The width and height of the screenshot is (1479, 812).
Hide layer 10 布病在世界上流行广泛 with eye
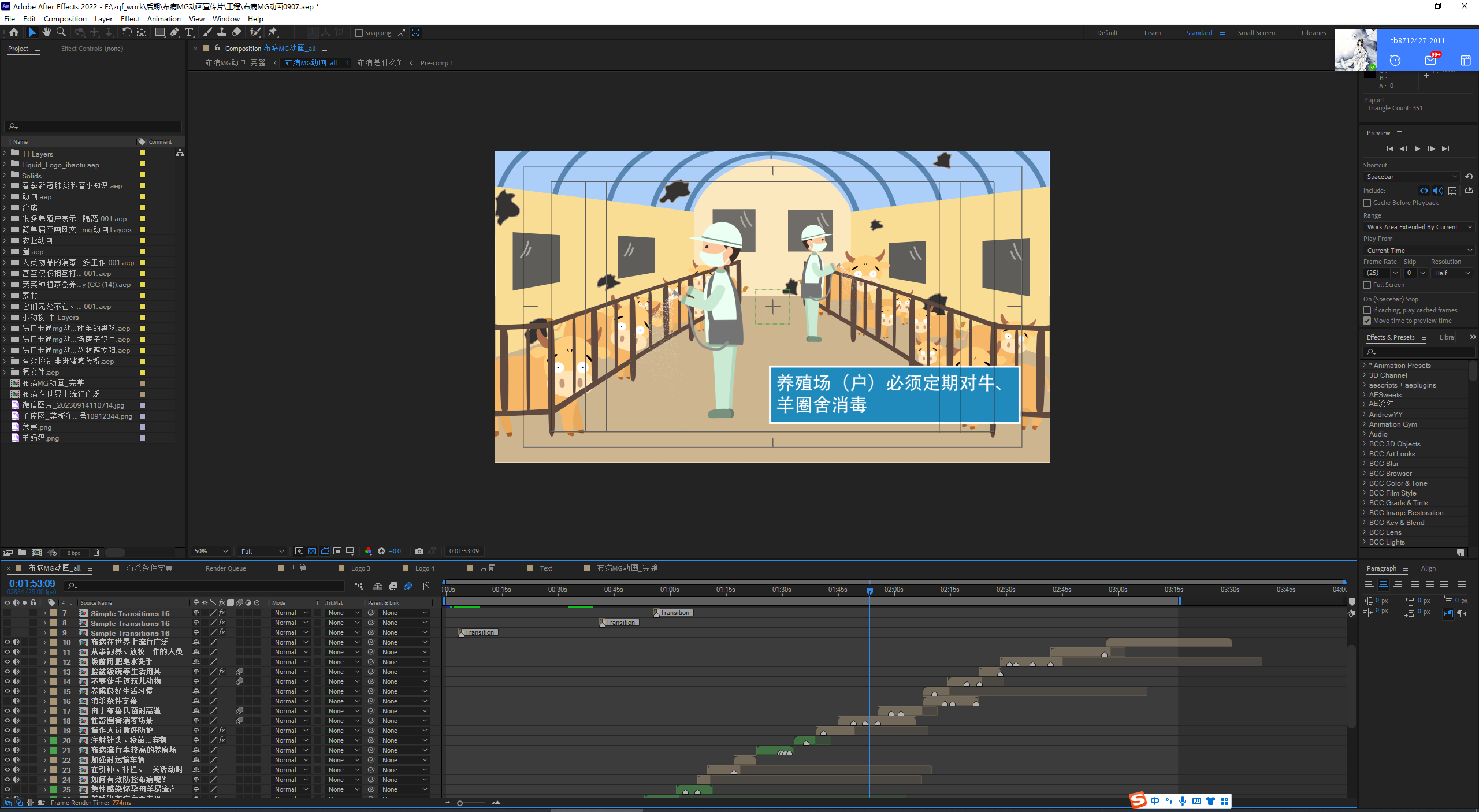point(7,642)
